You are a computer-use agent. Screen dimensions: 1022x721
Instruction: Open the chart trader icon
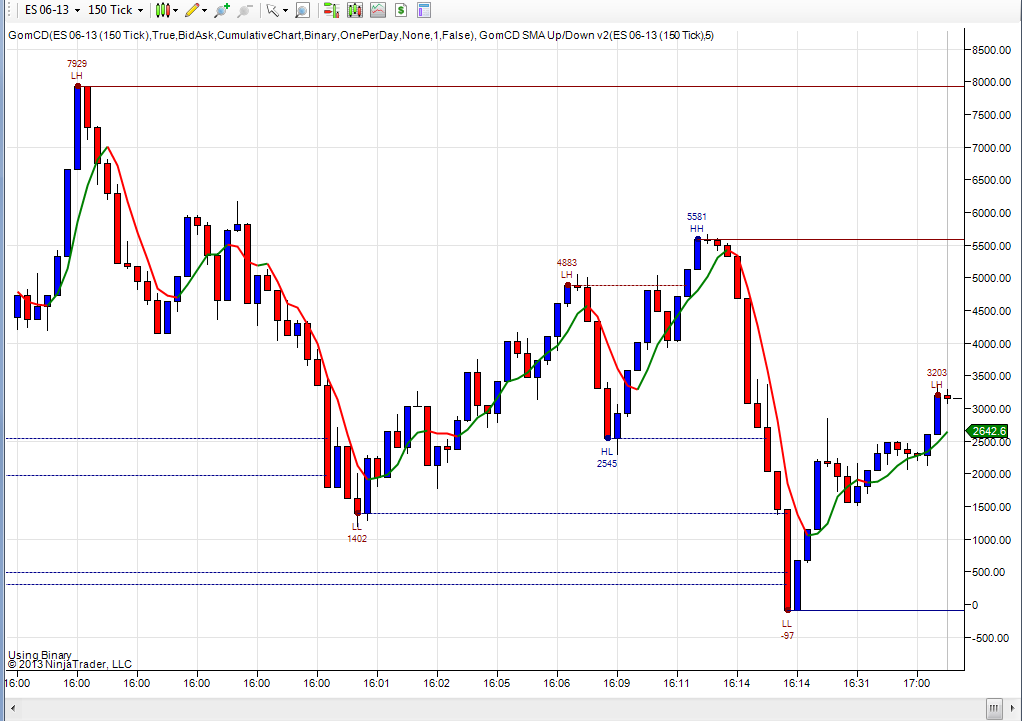pyautogui.click(x=331, y=10)
